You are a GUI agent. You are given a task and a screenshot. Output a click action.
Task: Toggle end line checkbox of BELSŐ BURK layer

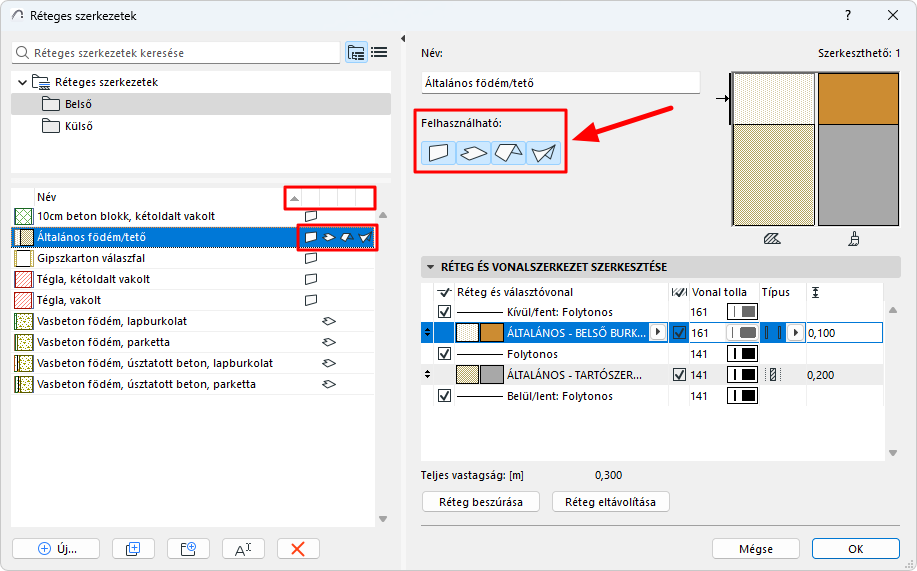click(x=679, y=333)
